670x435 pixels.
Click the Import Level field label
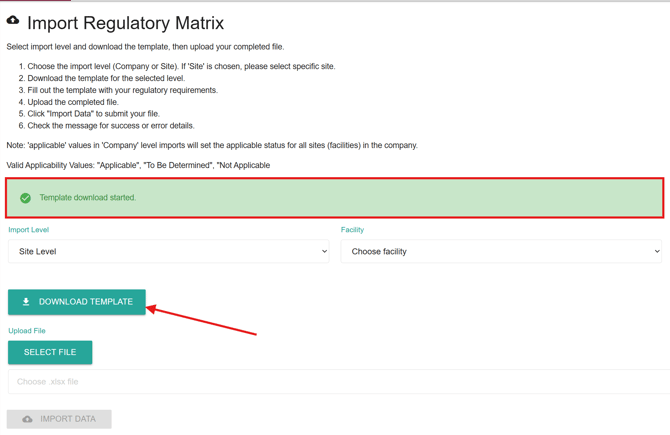coord(29,230)
